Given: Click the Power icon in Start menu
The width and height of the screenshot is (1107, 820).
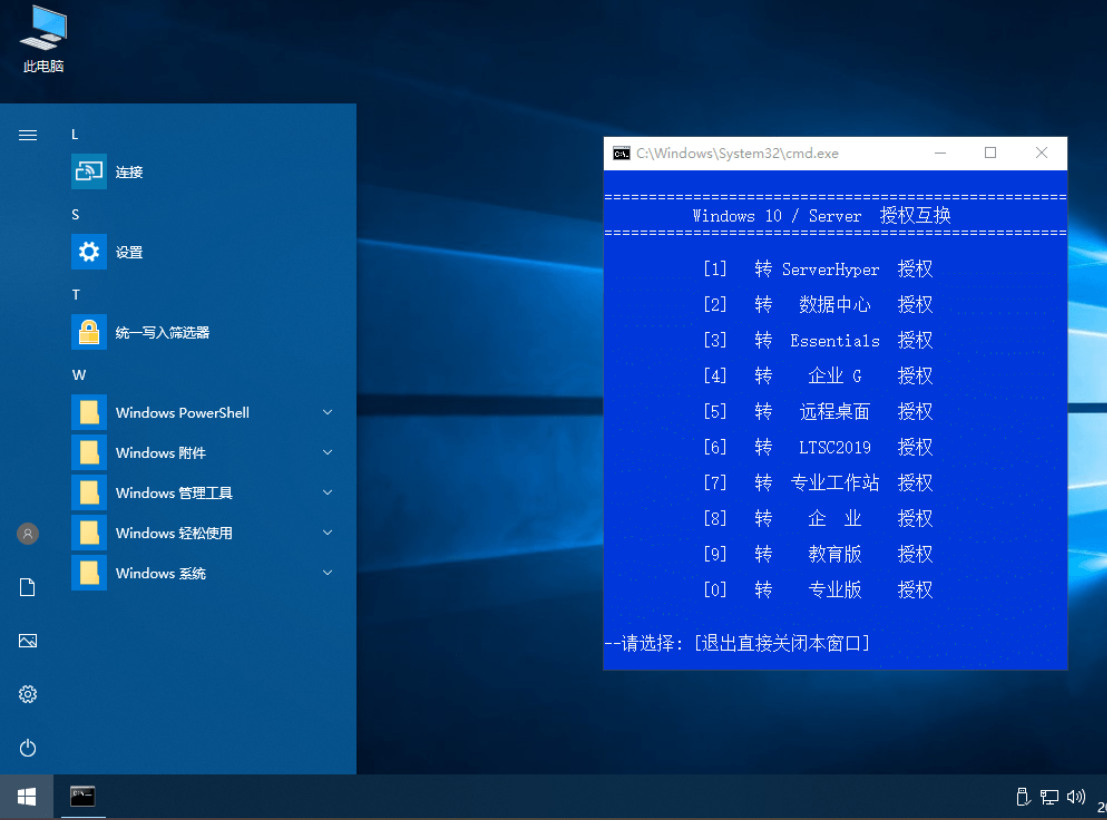Looking at the screenshot, I should (x=28, y=748).
